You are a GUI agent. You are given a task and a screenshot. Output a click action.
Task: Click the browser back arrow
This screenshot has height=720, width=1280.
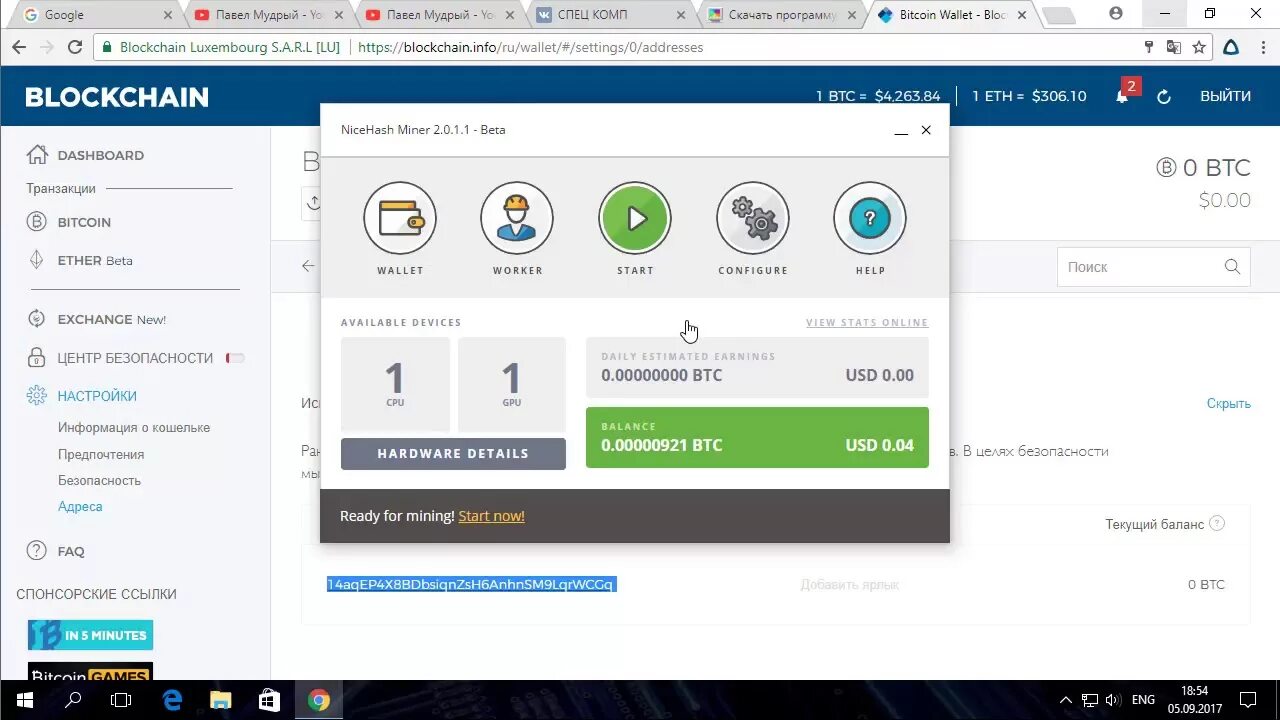click(19, 47)
